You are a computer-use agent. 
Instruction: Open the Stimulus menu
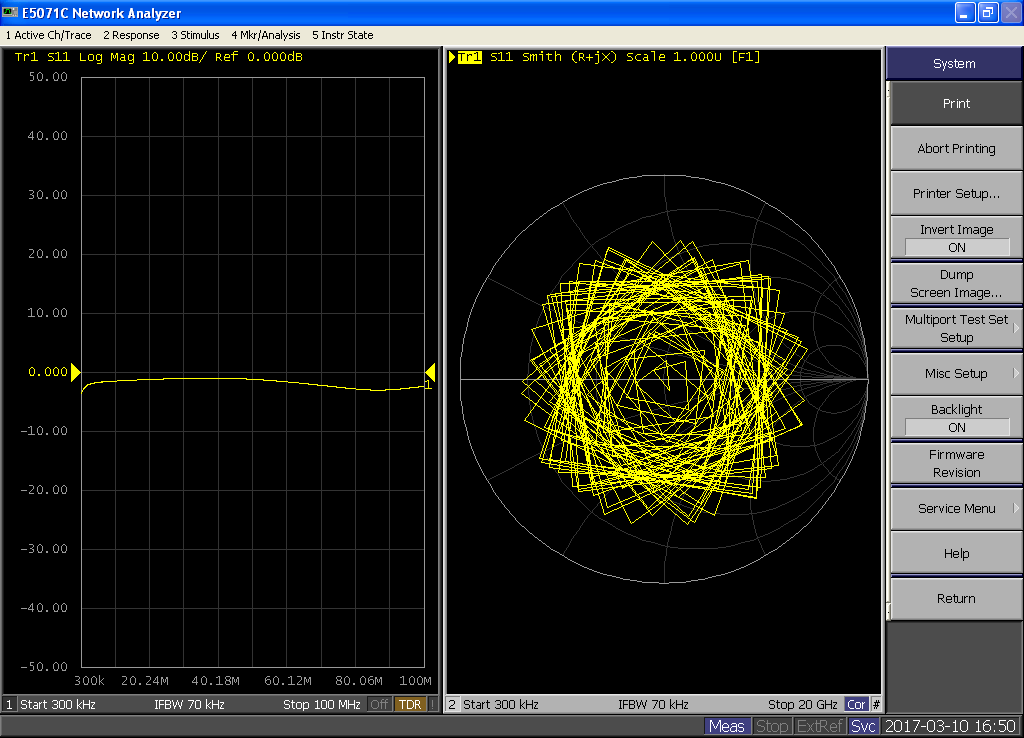point(195,35)
